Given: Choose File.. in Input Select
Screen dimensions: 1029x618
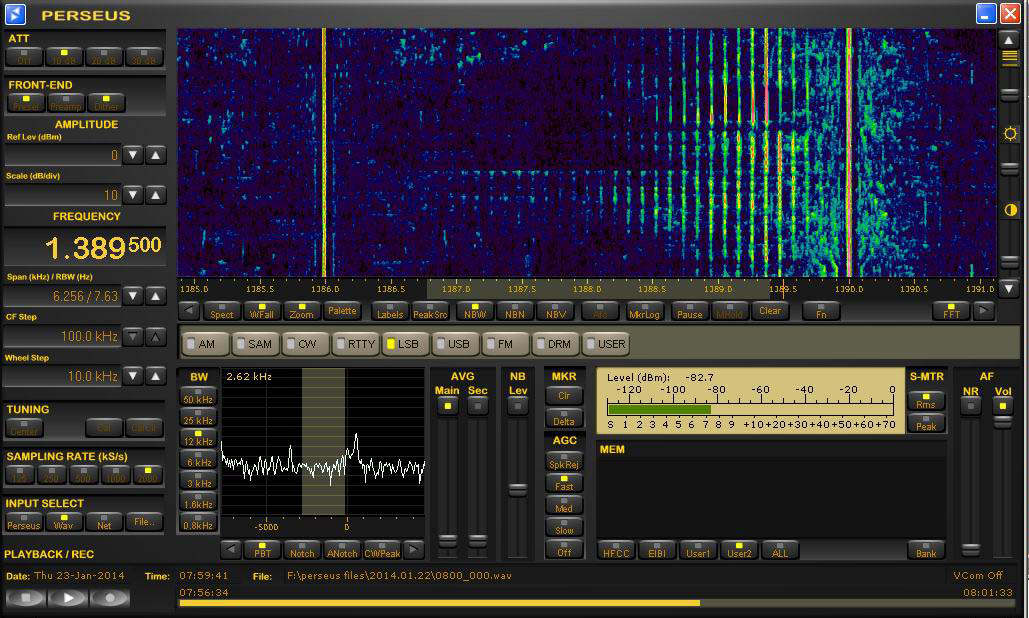Looking at the screenshot, I should coord(144,522).
